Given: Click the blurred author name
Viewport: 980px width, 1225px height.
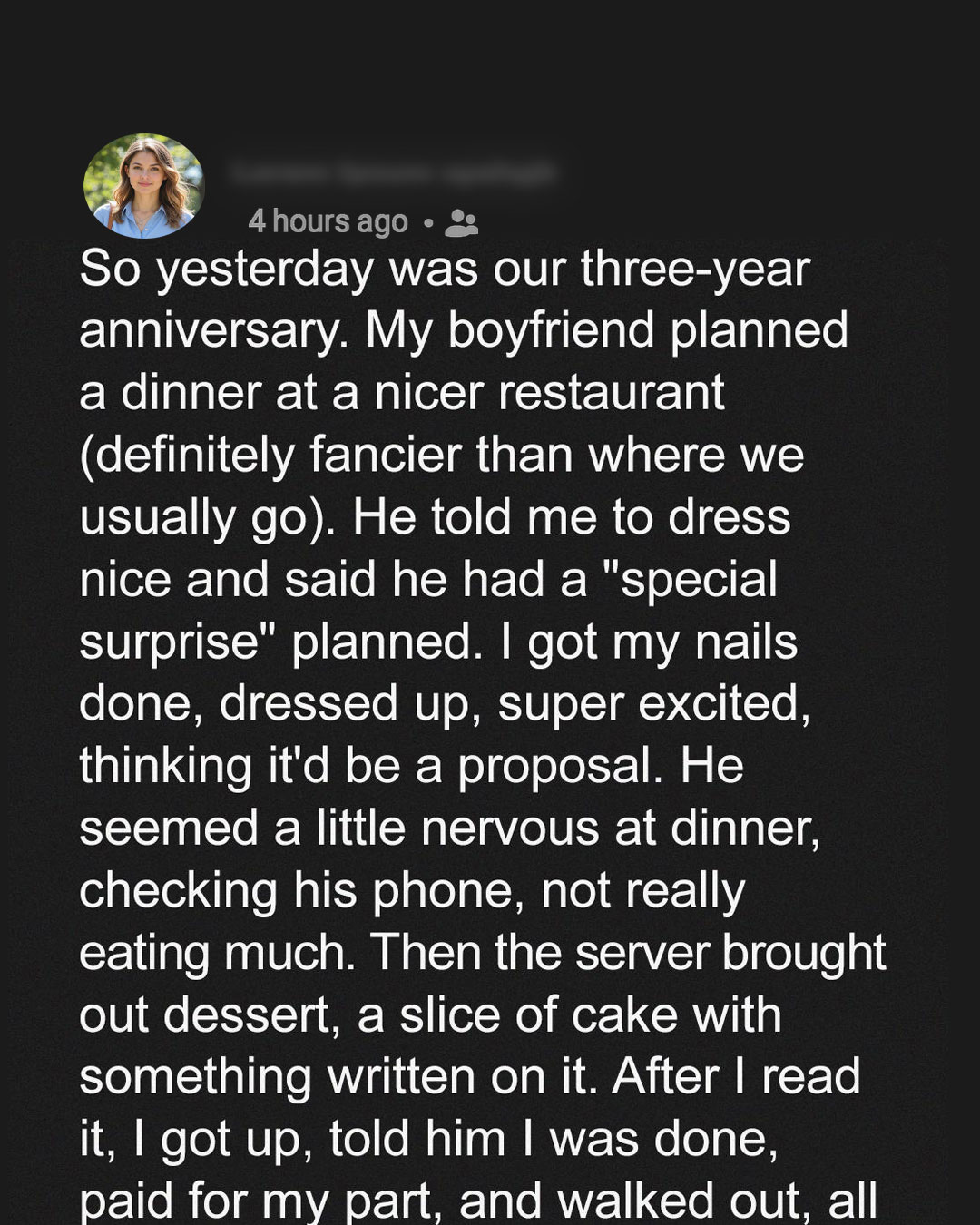Looking at the screenshot, I should click(x=392, y=172).
